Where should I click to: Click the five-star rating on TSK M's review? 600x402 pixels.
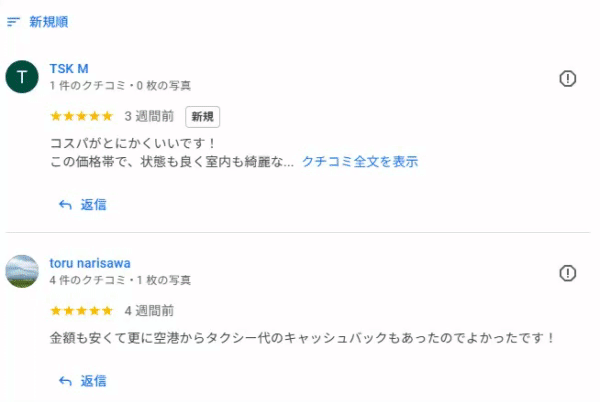[82, 116]
